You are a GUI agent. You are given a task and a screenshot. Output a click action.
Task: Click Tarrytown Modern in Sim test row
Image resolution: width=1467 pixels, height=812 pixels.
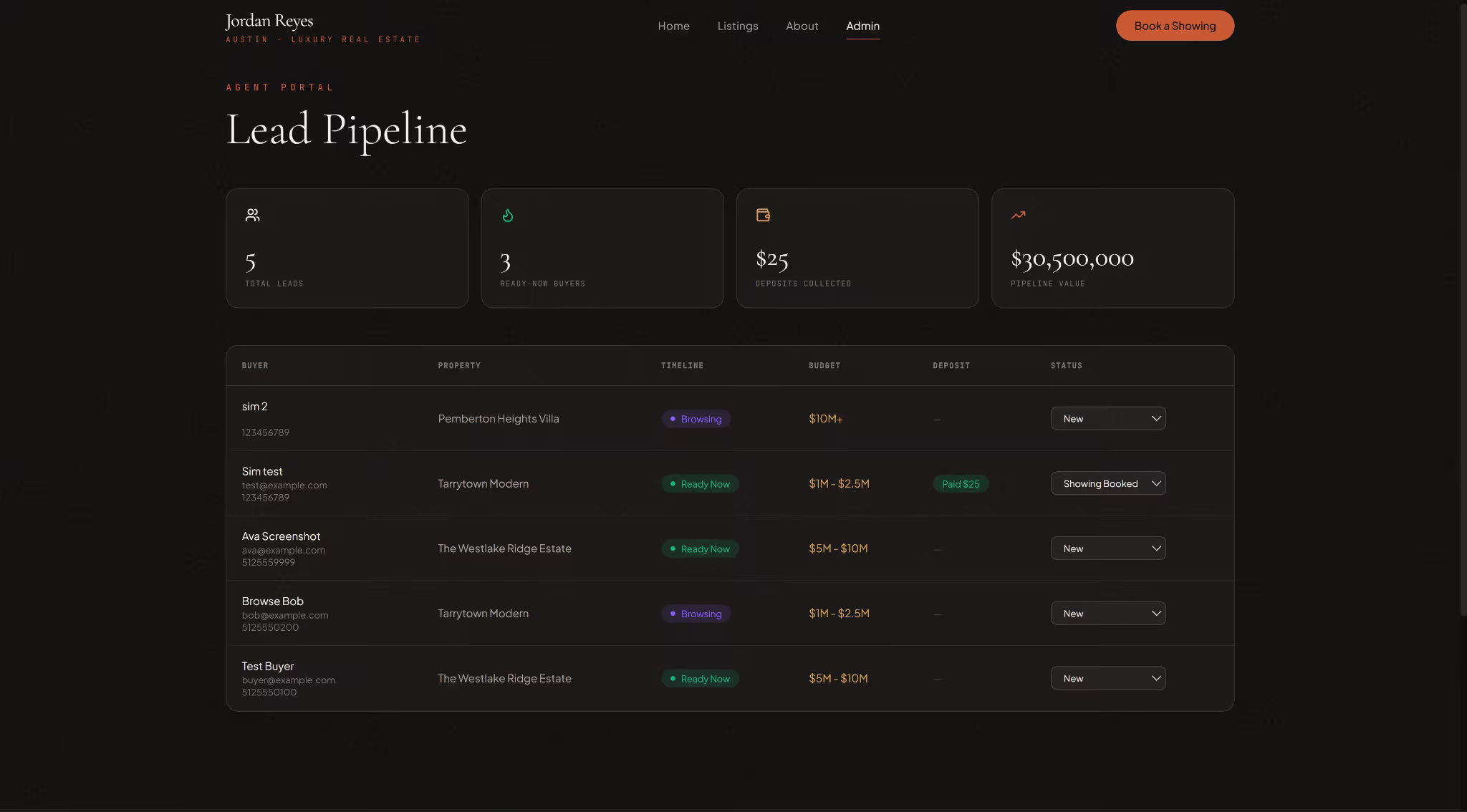[484, 484]
